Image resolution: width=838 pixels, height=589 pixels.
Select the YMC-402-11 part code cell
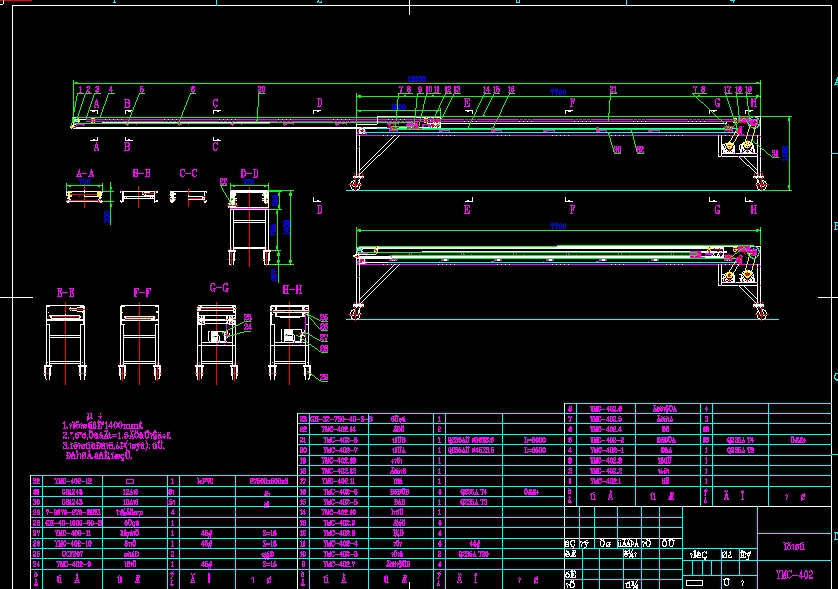[x=73, y=533]
